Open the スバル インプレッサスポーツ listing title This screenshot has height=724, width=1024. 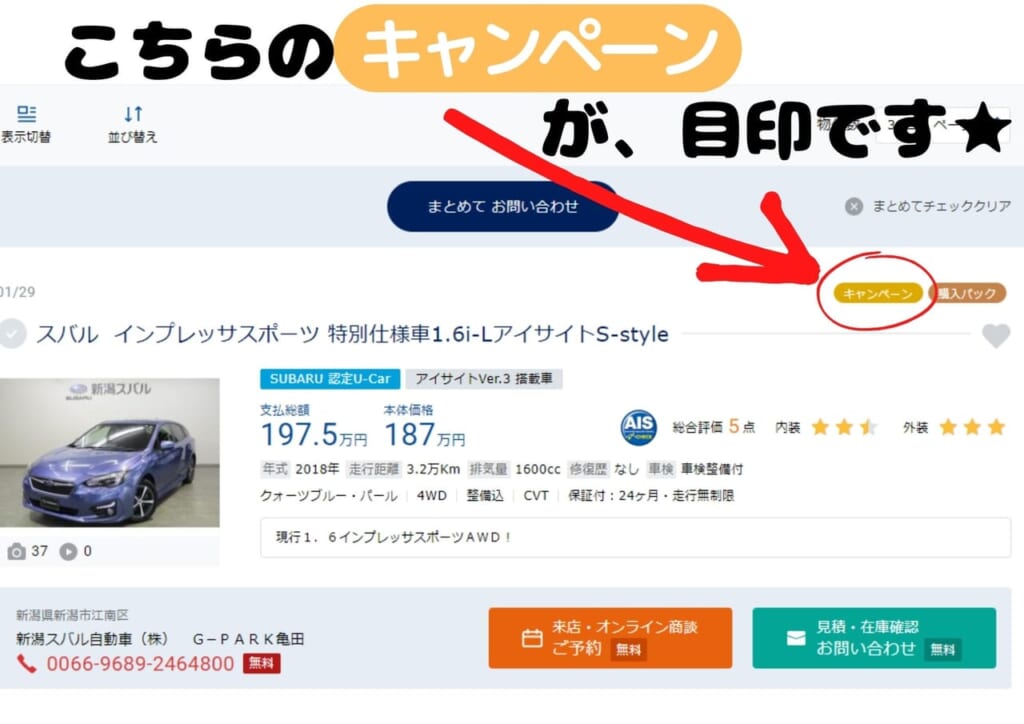click(x=353, y=334)
